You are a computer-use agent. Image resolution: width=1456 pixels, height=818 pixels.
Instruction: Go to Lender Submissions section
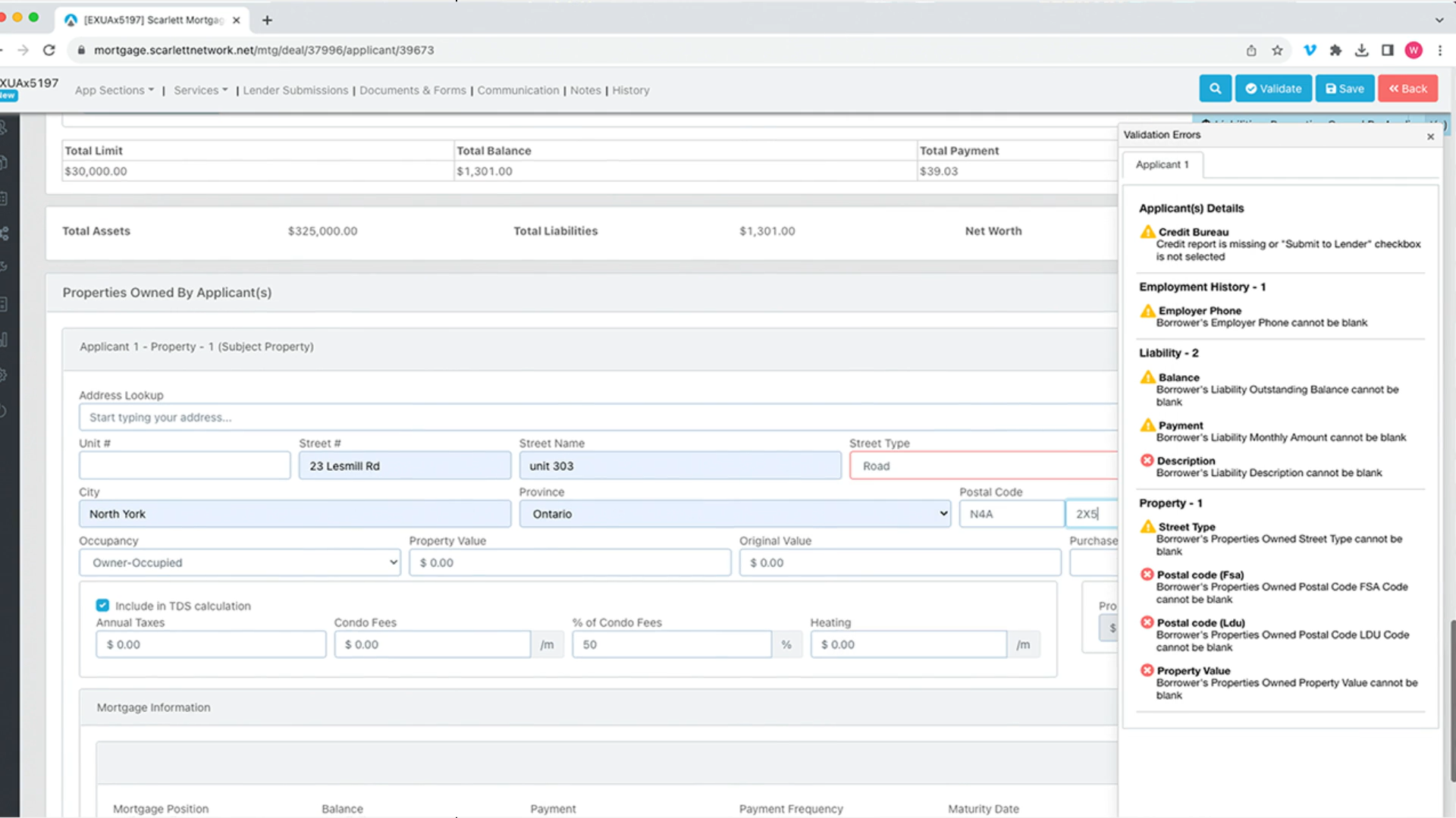coord(295,90)
